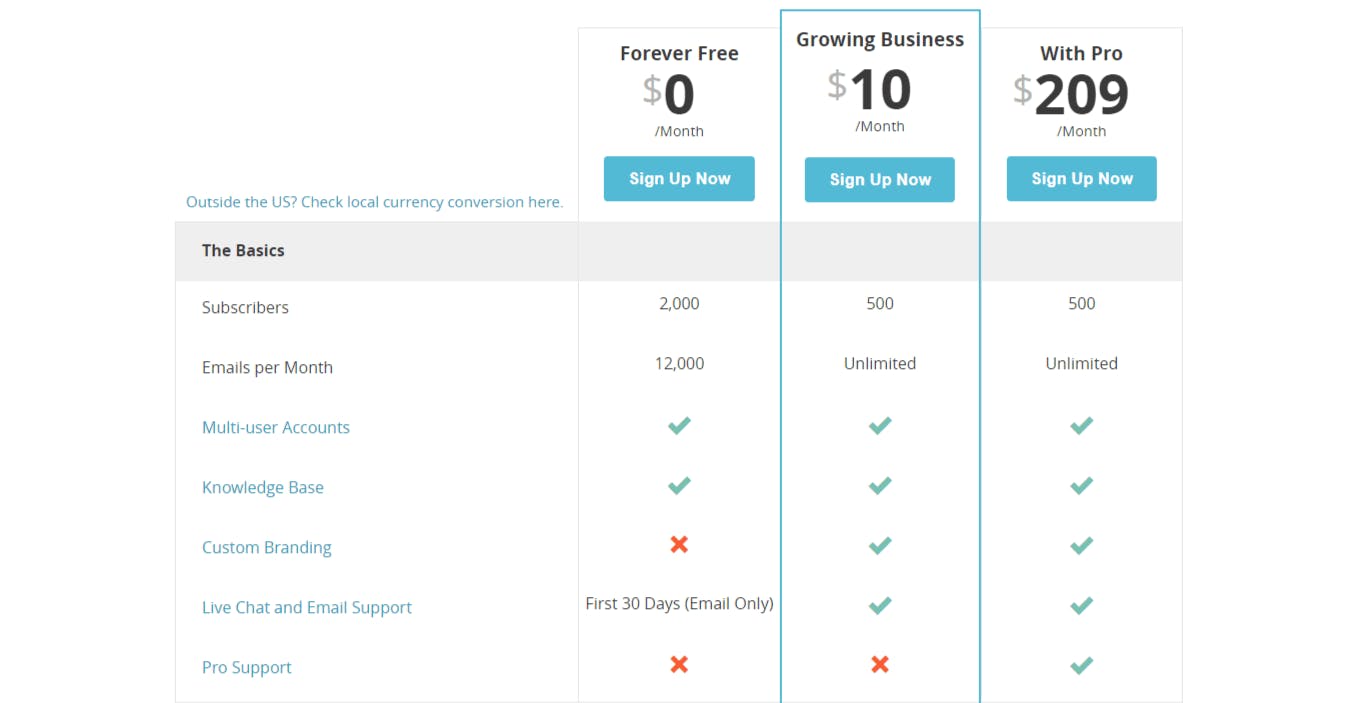Open the Pro Support feature link

(247, 667)
